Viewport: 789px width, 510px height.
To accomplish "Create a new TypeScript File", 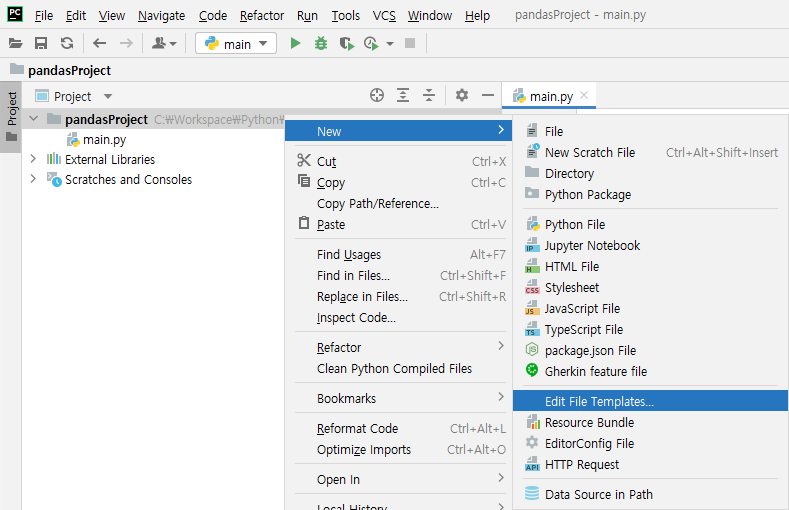I will click(651, 330).
